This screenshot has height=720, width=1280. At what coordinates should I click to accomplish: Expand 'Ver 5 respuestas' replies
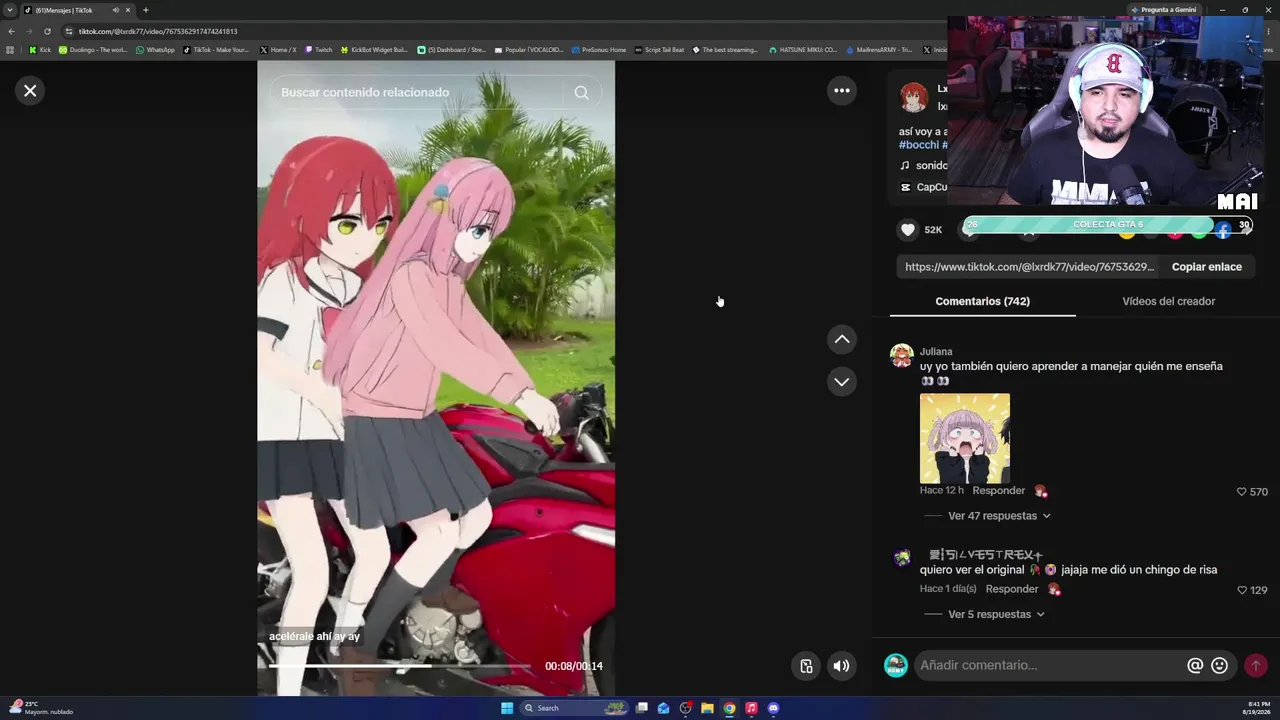(996, 614)
